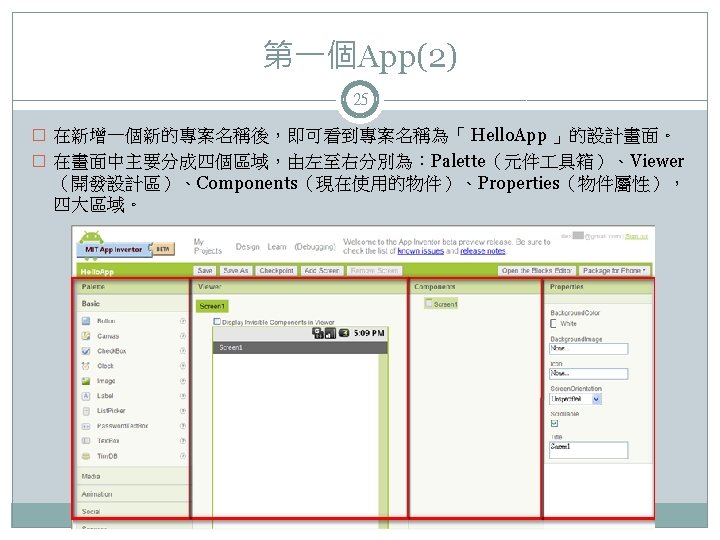Image resolution: width=720 pixels, height=540 pixels.
Task: Click the Label component icon
Action: 86,396
